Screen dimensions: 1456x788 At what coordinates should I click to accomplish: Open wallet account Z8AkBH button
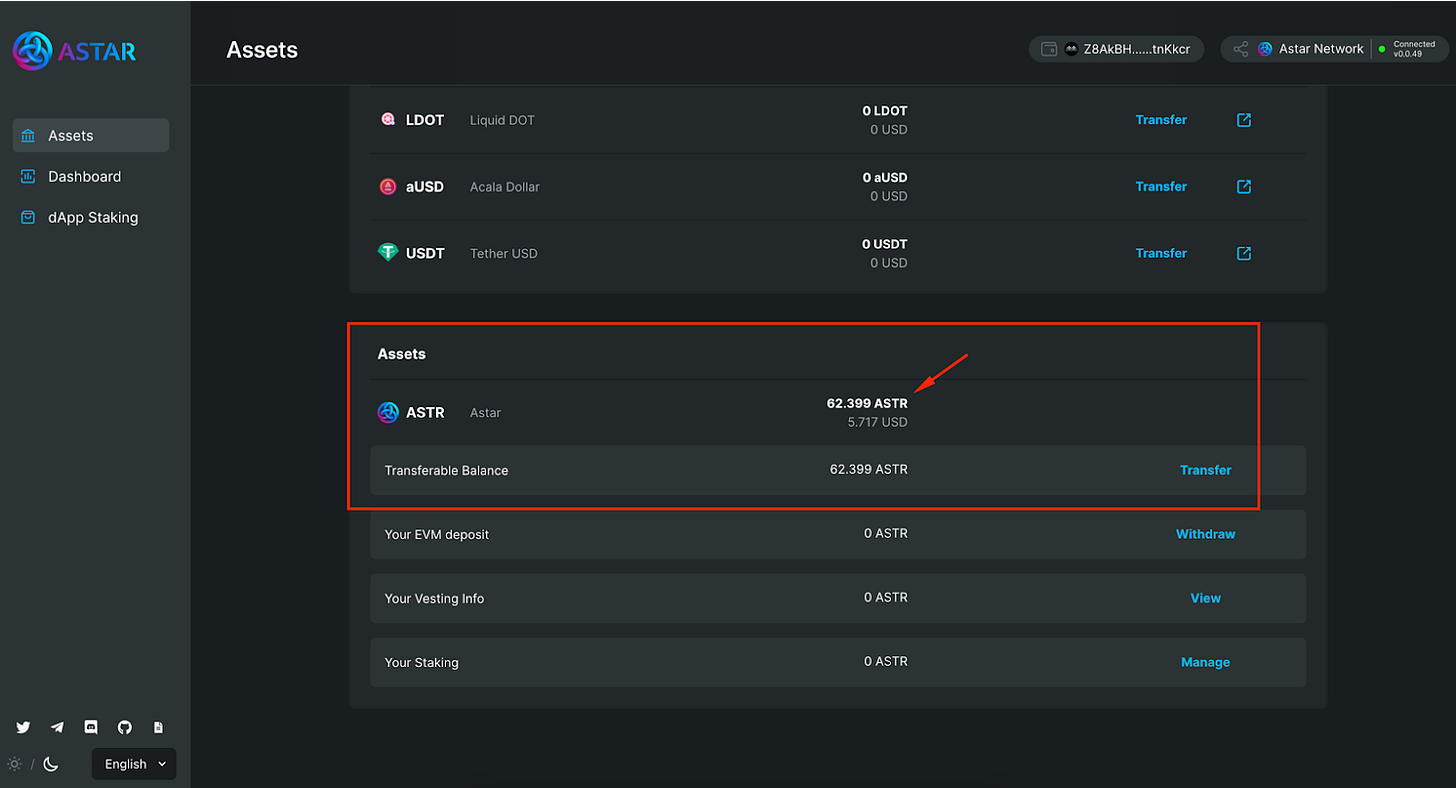pos(1116,49)
